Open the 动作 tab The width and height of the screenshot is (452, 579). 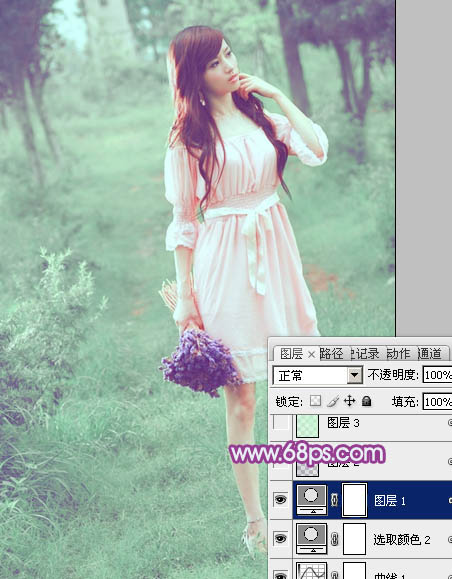[x=398, y=354]
